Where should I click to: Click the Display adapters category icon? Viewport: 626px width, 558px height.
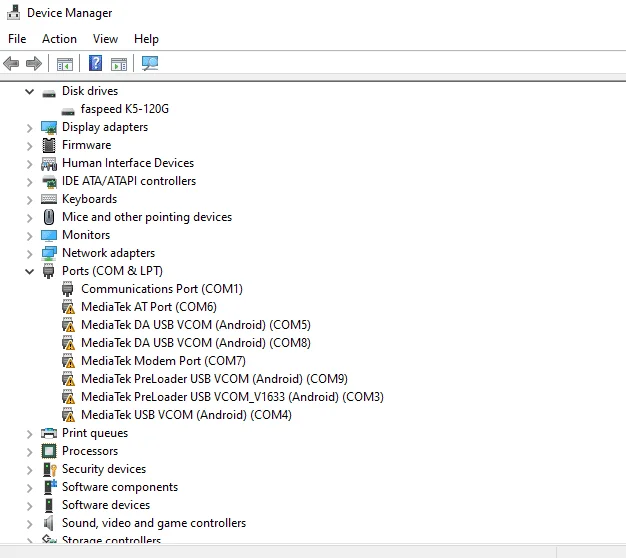click(49, 127)
